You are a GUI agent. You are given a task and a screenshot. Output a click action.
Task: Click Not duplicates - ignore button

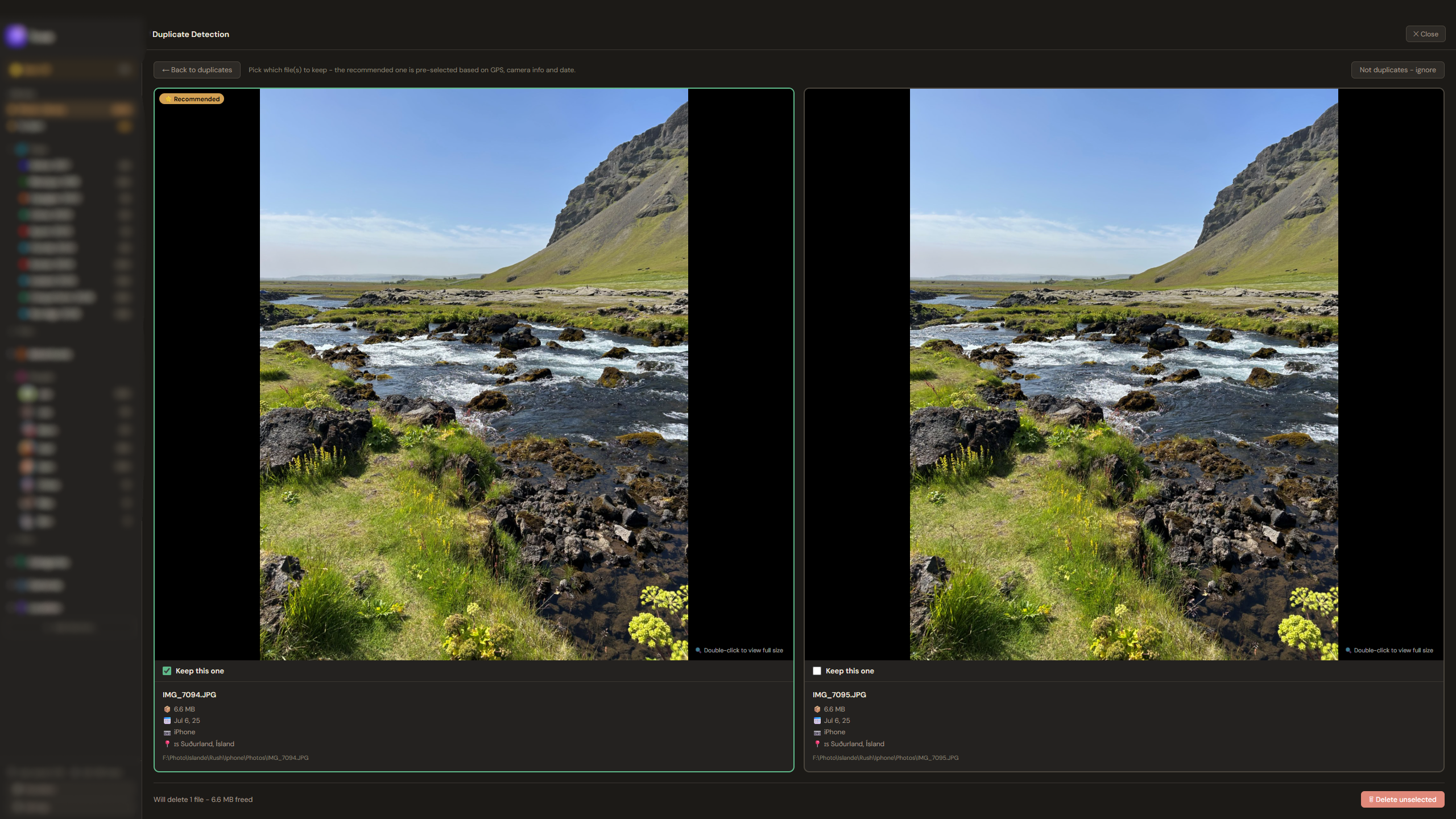1397,70
